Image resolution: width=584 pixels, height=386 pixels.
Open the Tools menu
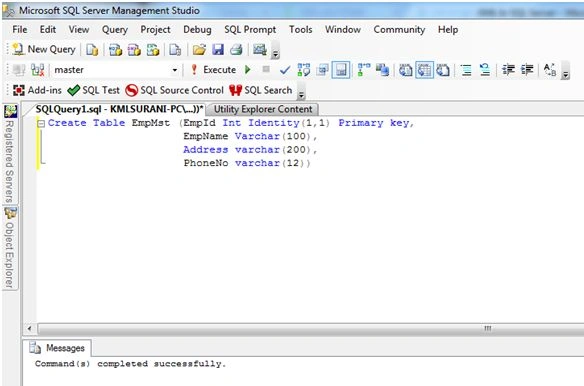coord(301,29)
